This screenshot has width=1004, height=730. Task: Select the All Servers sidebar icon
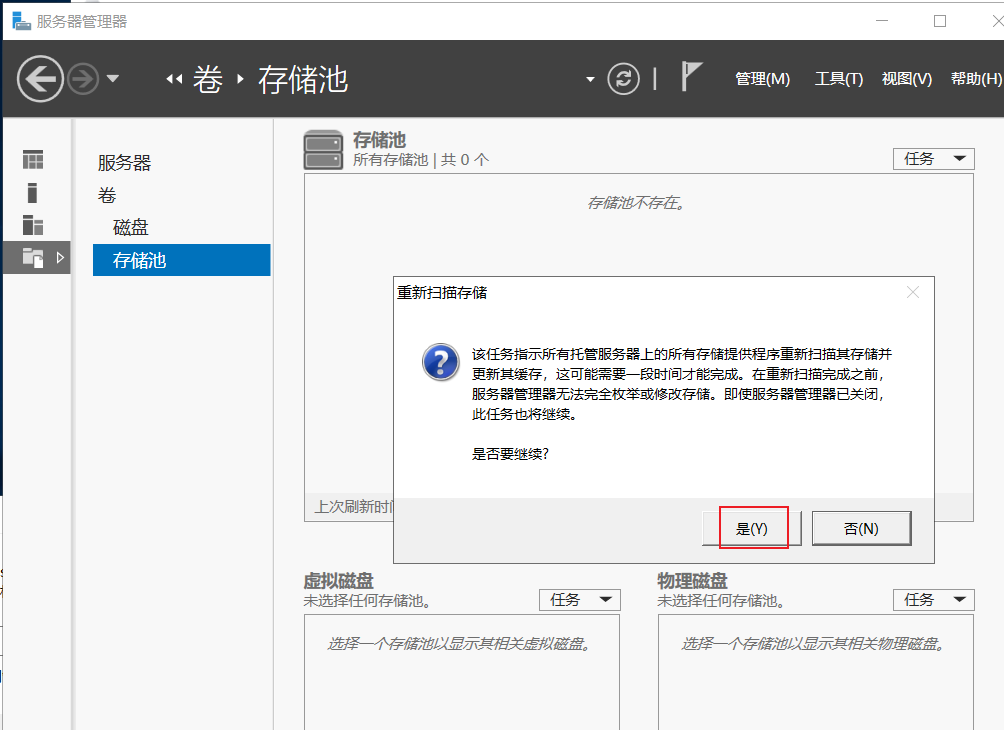(33, 225)
